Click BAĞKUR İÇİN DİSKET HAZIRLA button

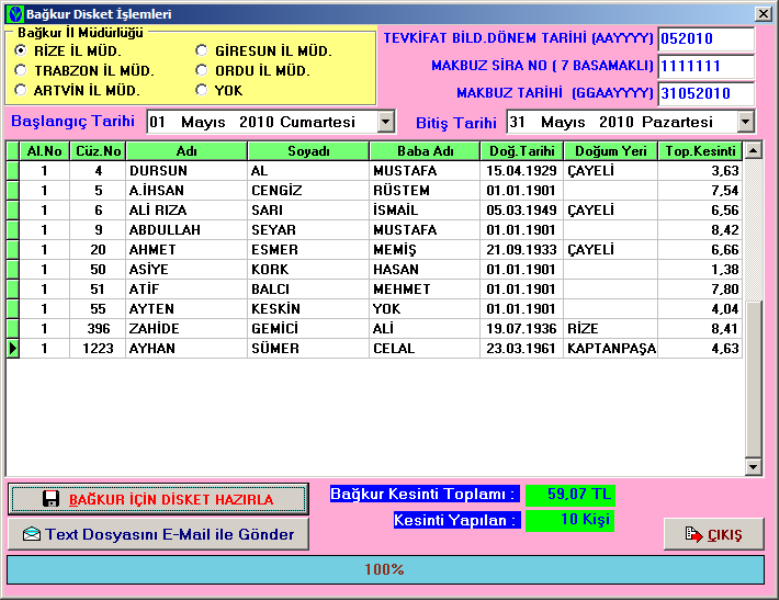(158, 499)
